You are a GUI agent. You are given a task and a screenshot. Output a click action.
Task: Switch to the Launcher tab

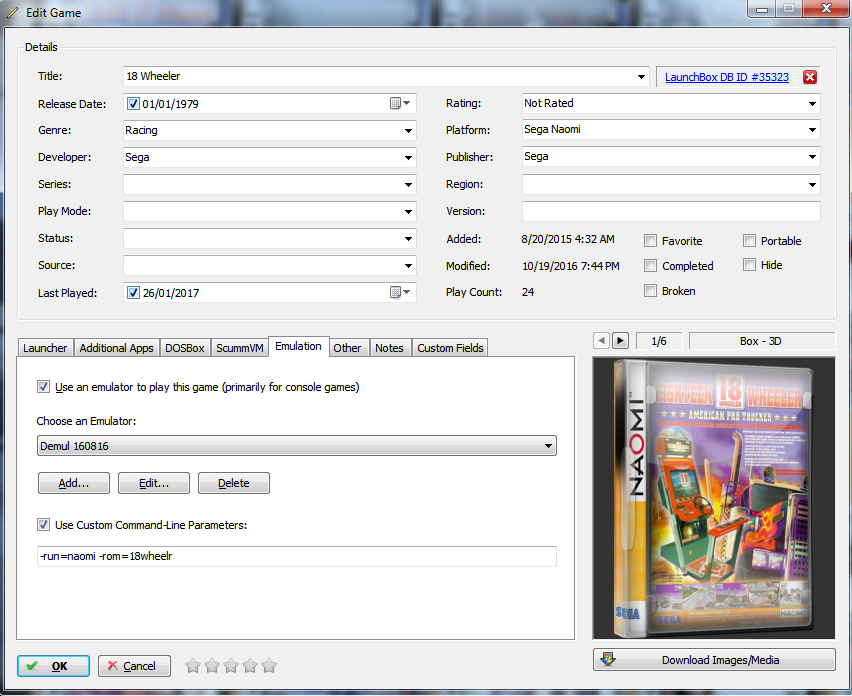[45, 348]
